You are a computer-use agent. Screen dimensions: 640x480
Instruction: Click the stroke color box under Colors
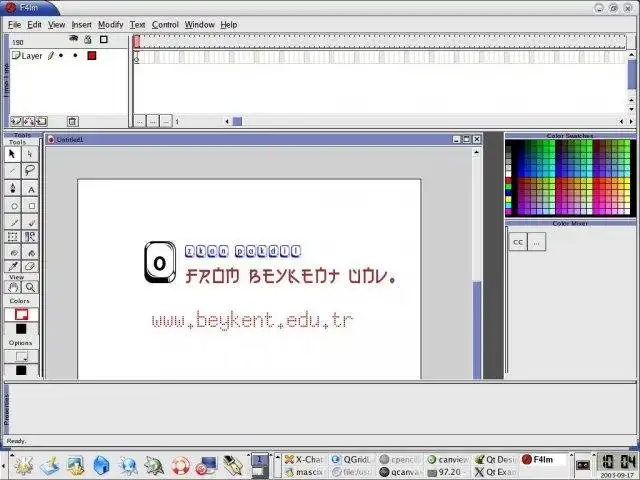click(x=21, y=315)
